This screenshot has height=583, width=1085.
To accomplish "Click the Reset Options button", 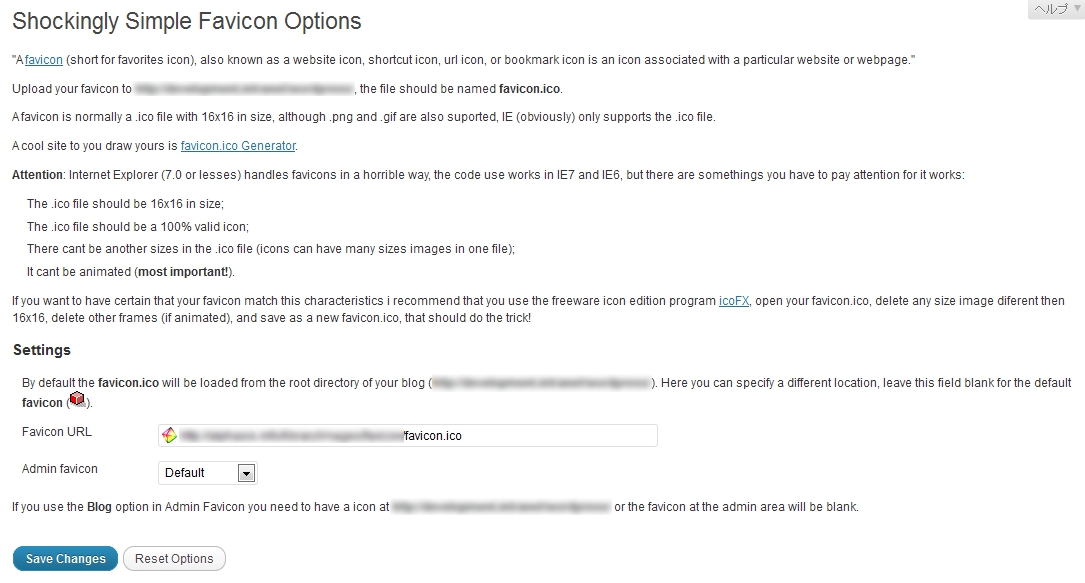I will (x=174, y=559).
